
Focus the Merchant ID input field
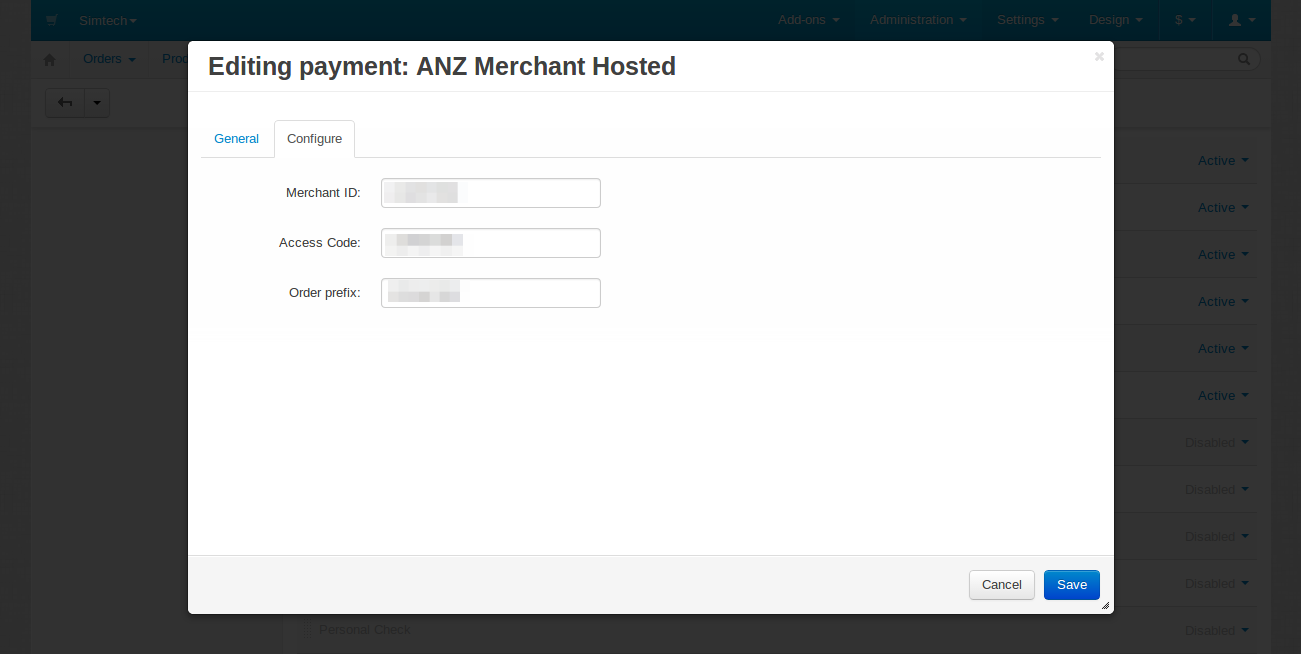491,193
